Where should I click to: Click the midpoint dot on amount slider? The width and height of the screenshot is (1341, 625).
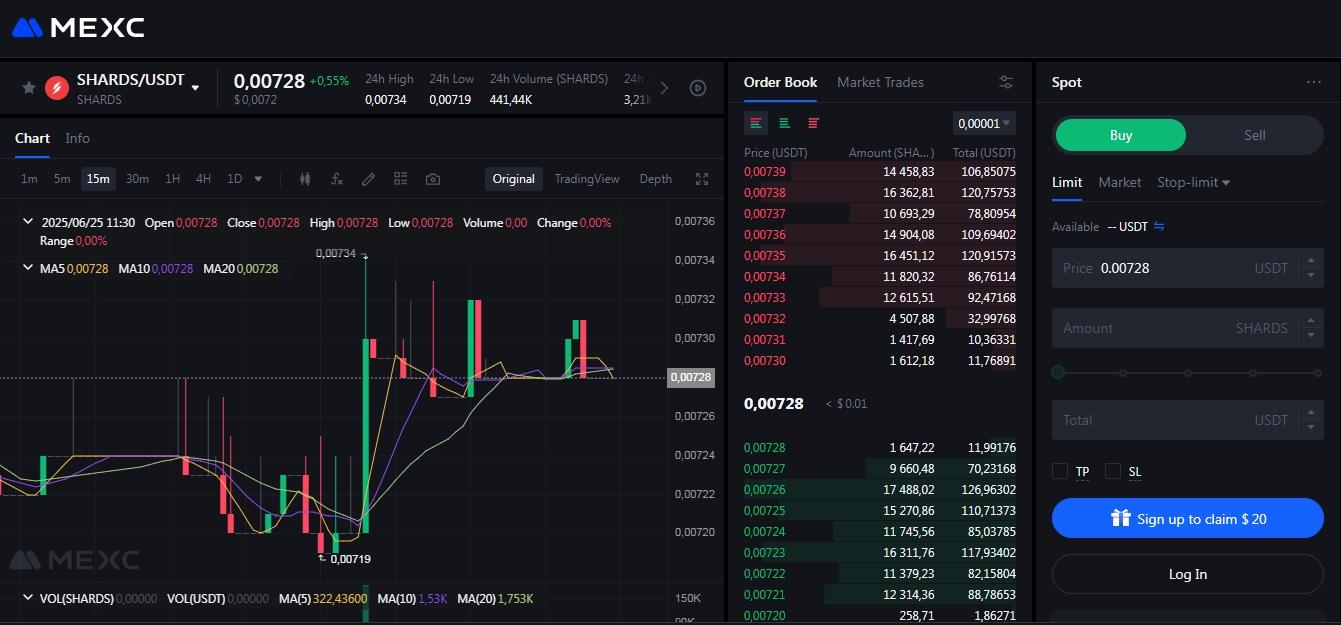pos(1188,372)
